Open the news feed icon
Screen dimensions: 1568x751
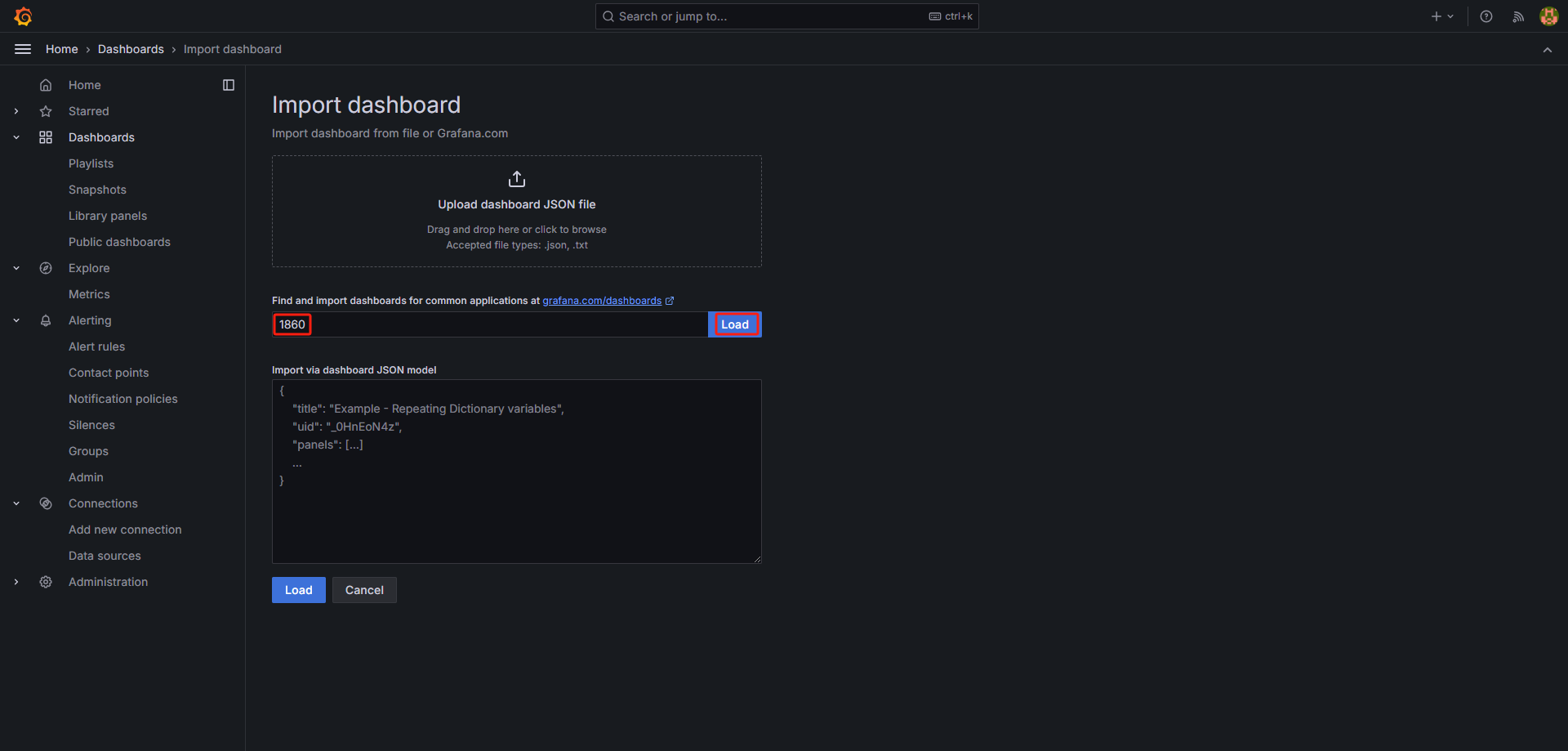tap(1518, 16)
